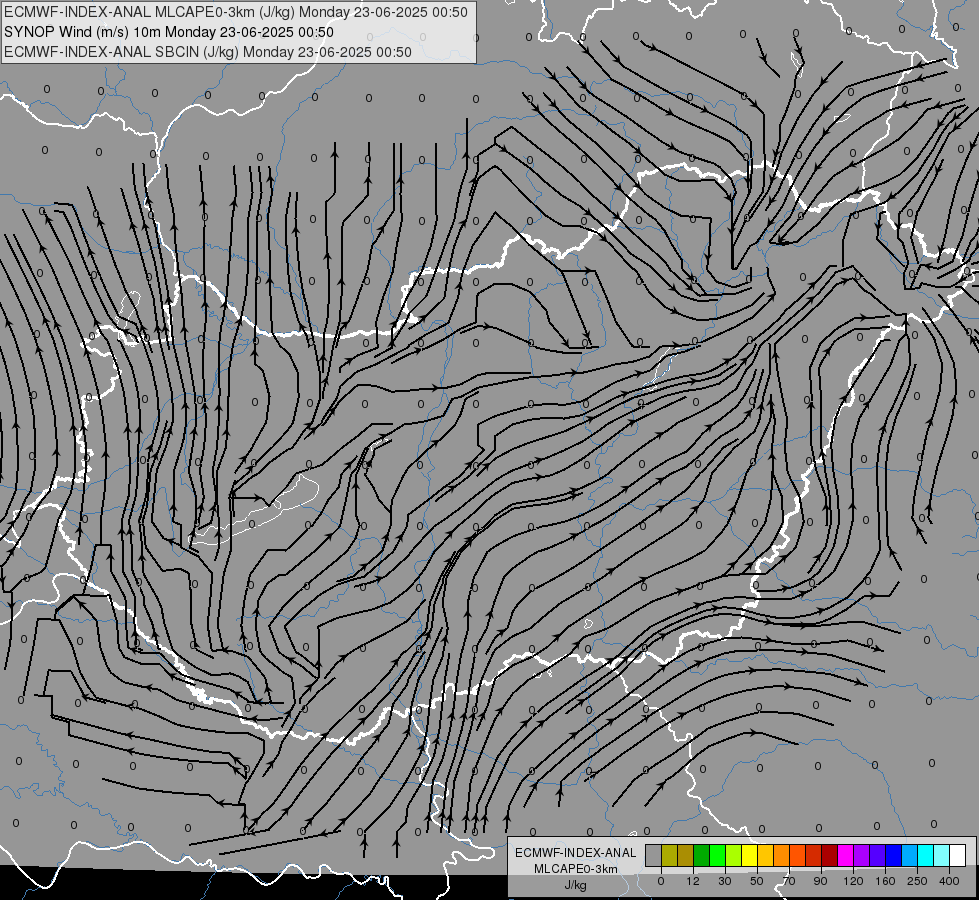Pick the bright green legend swatch
This screenshot has height=900, width=979.
[717, 855]
